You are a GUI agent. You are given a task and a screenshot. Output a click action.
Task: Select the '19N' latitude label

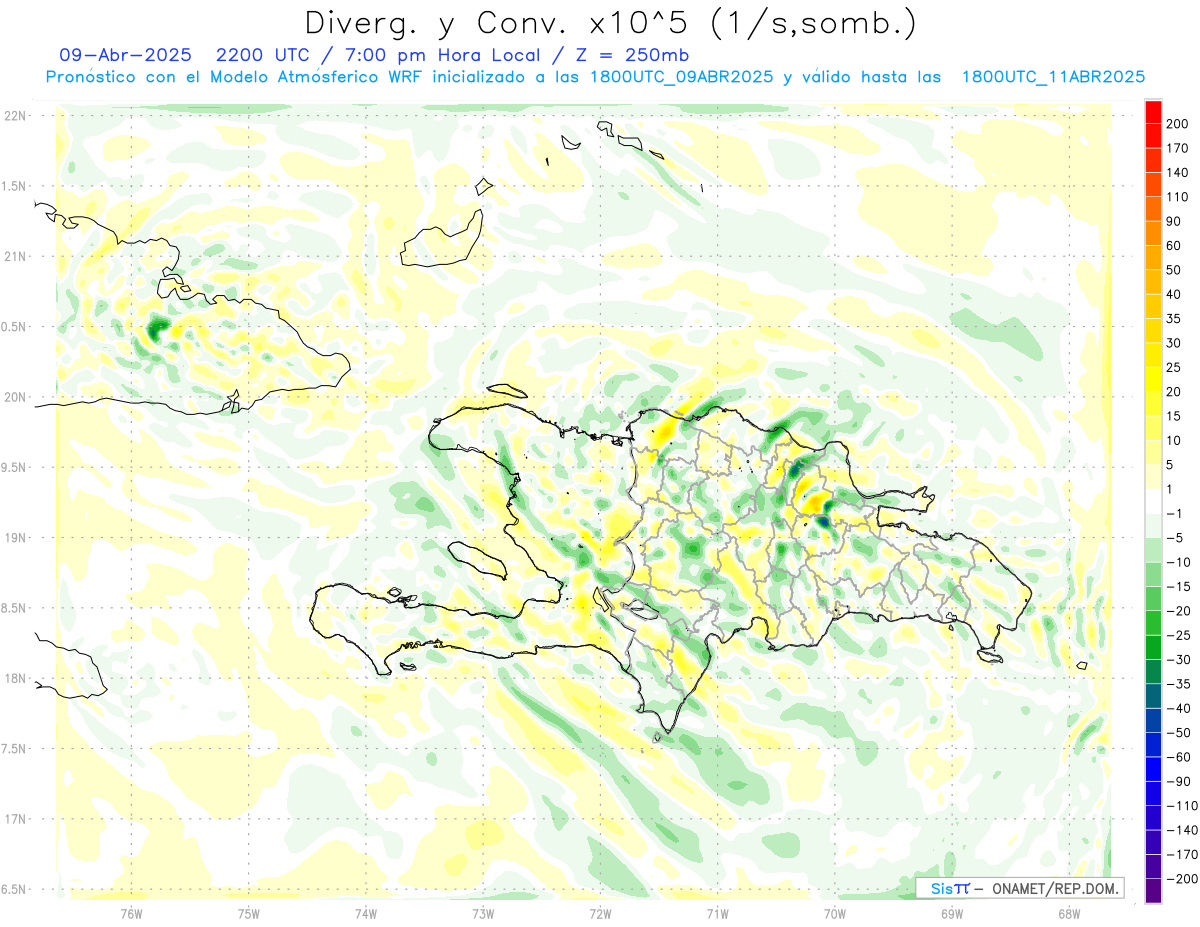14,538
